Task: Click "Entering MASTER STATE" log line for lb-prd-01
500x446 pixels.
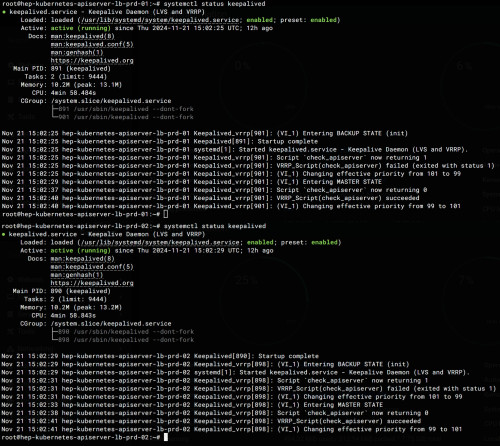Action: [192, 182]
